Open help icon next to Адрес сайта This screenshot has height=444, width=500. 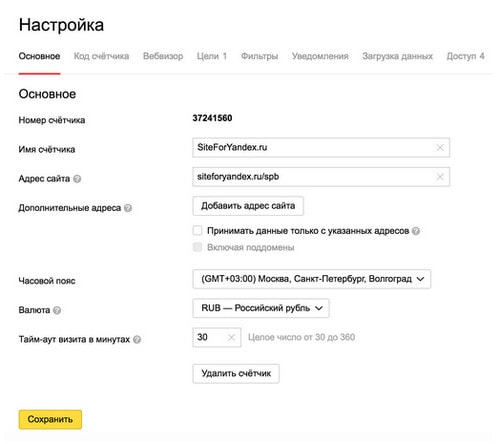click(x=77, y=179)
